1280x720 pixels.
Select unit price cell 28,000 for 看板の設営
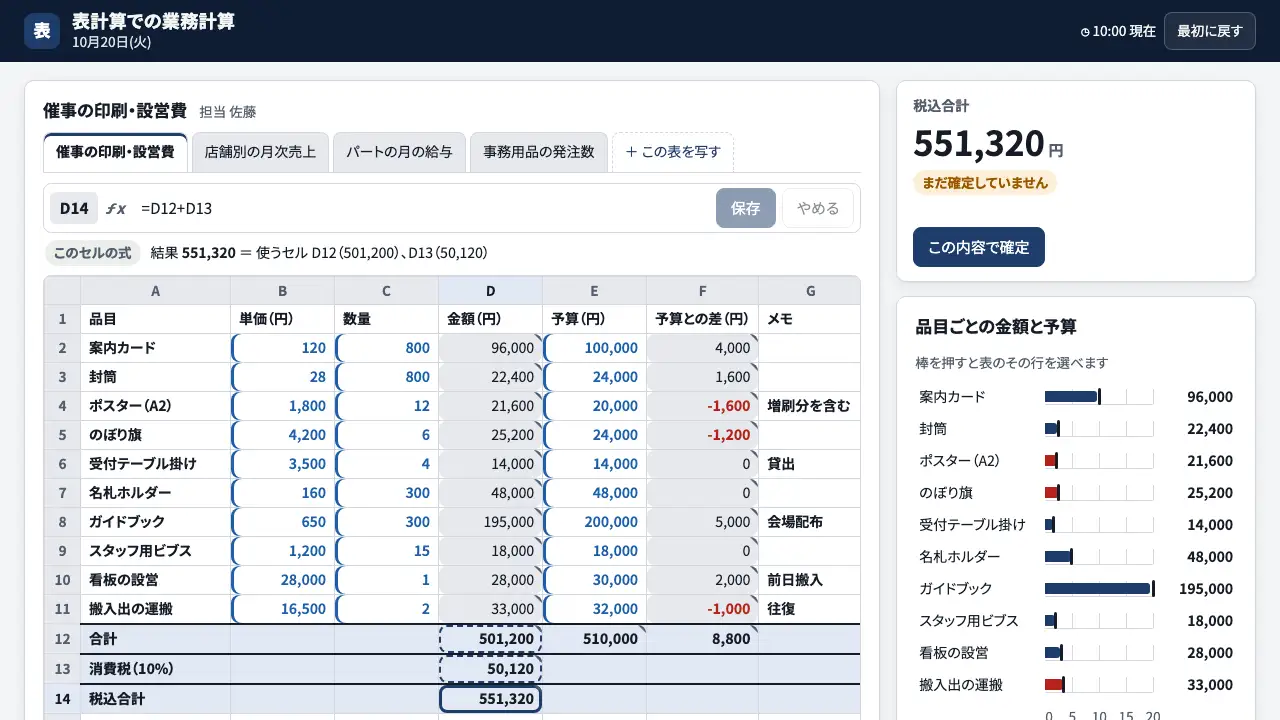(x=283, y=580)
